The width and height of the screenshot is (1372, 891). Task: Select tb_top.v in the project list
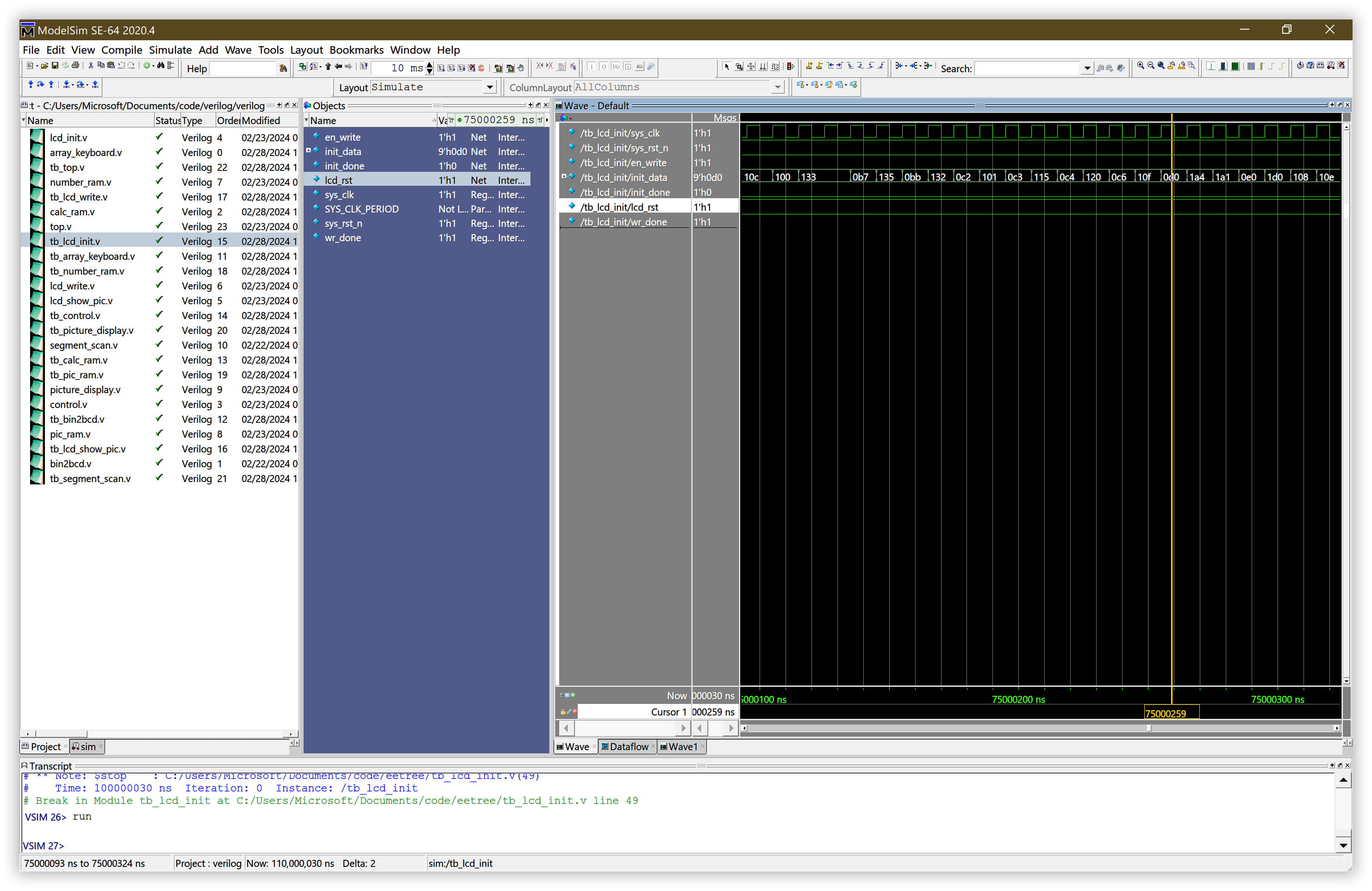(67, 167)
